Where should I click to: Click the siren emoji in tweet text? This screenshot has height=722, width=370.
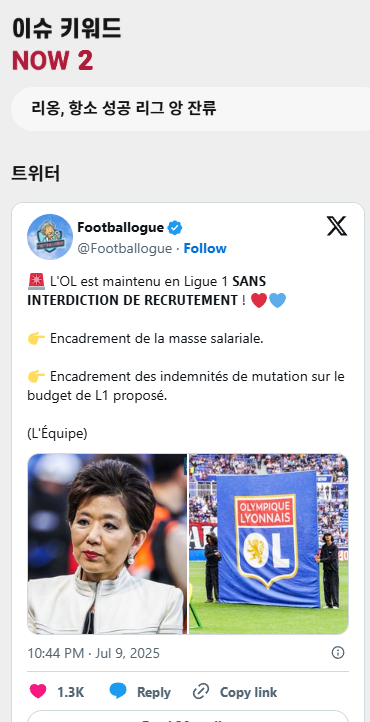pyautogui.click(x=36, y=281)
